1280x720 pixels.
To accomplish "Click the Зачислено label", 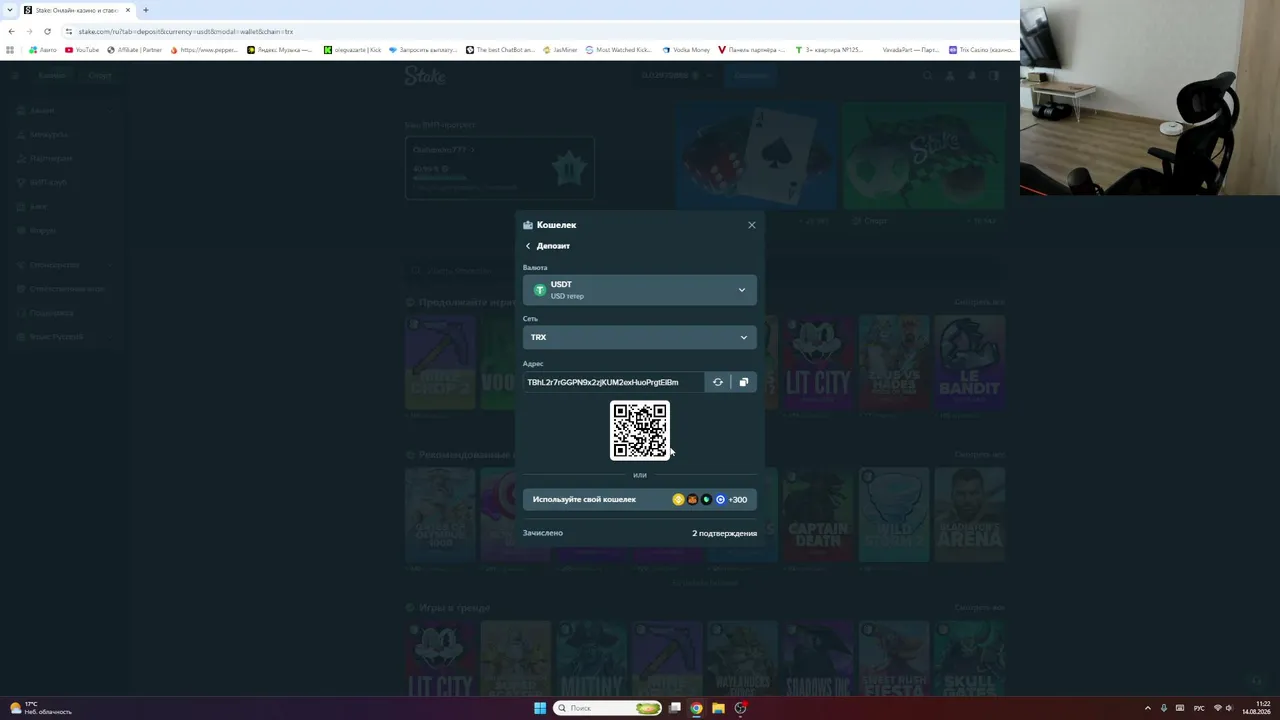I will click(543, 533).
